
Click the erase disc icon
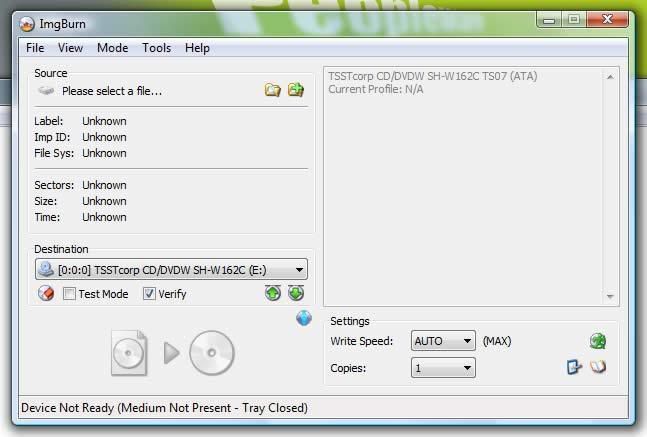tap(46, 293)
